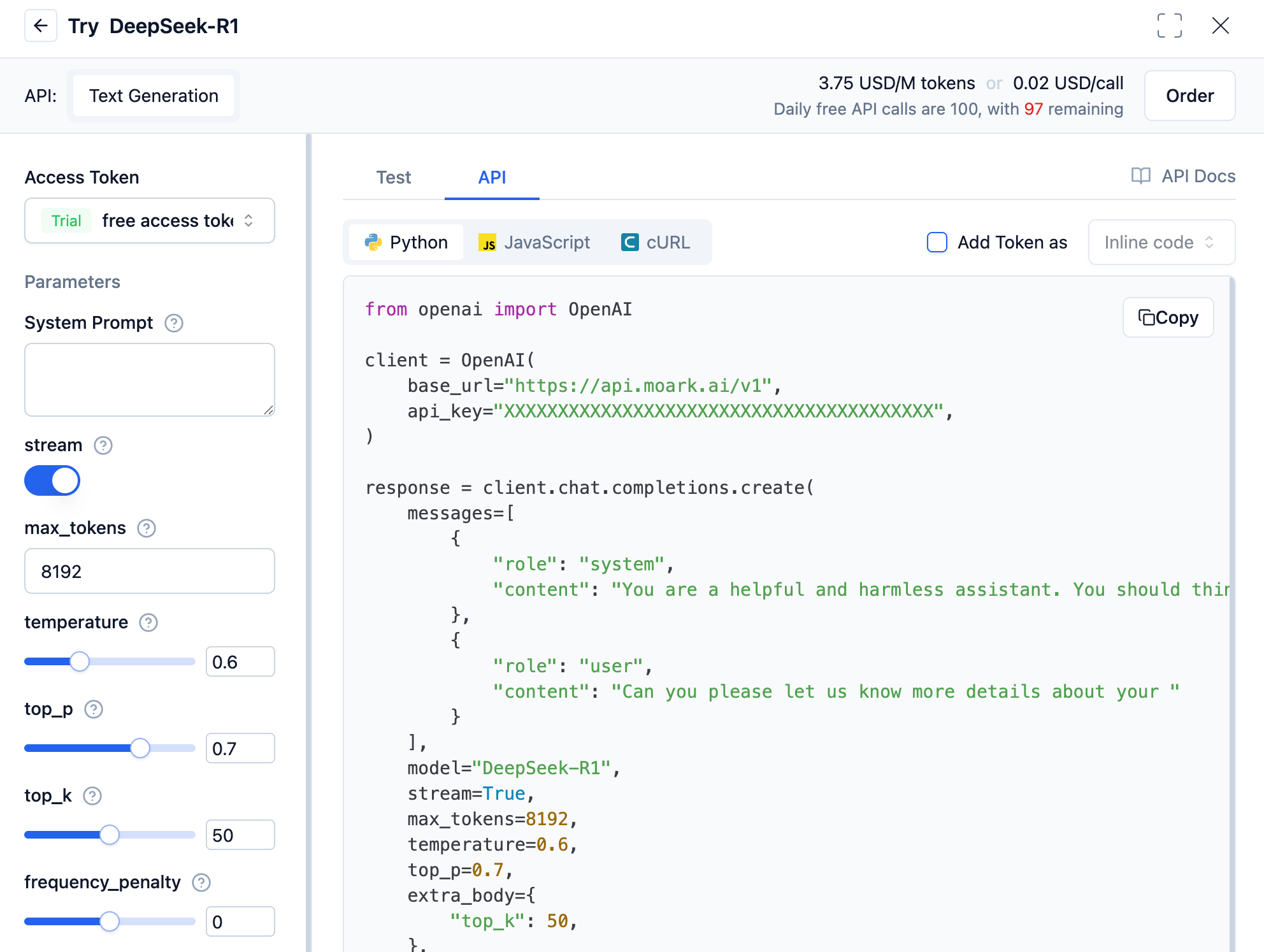Open the API Docs link
Image resolution: width=1264 pixels, height=952 pixels.
click(x=1183, y=176)
